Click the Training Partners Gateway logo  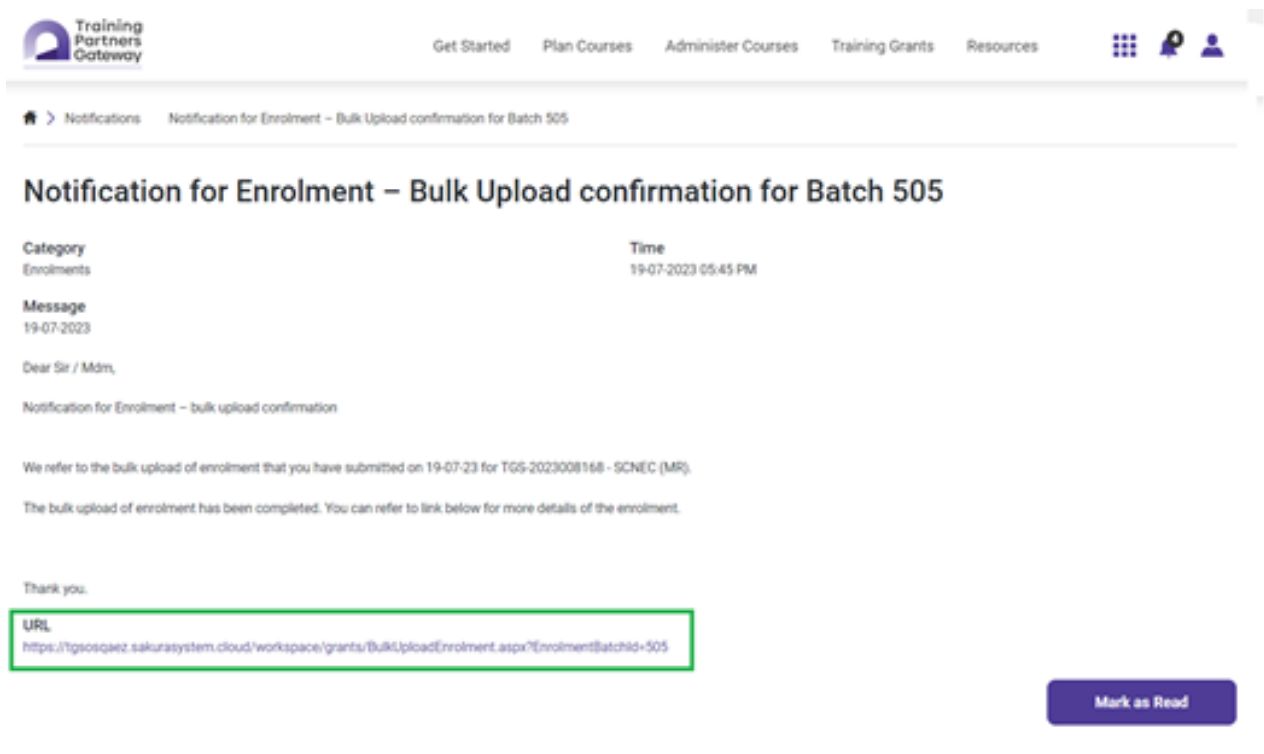tap(84, 42)
